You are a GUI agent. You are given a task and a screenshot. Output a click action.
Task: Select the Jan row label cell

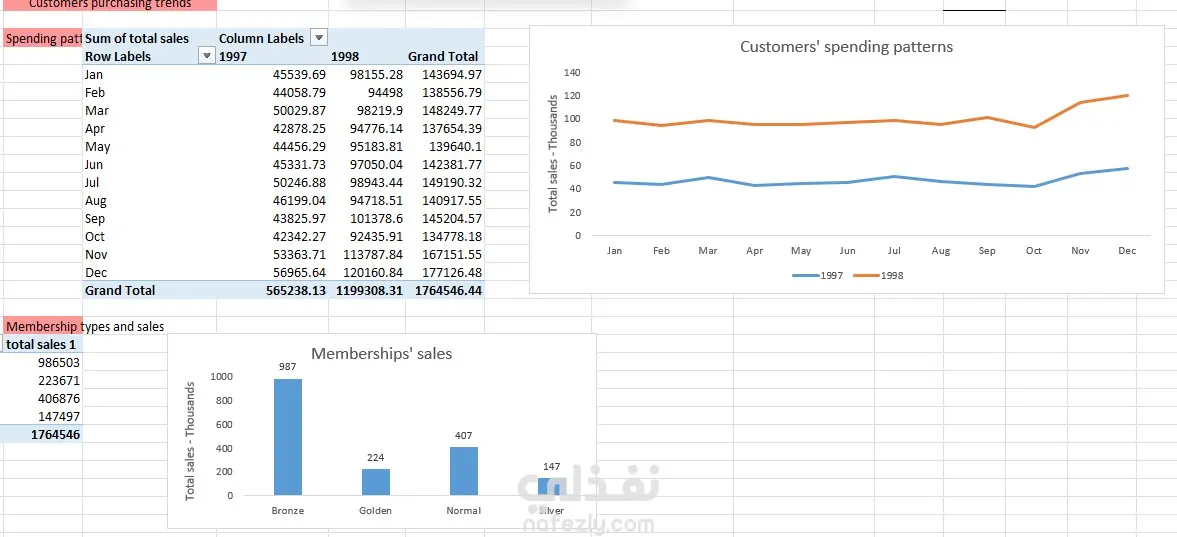click(95, 75)
